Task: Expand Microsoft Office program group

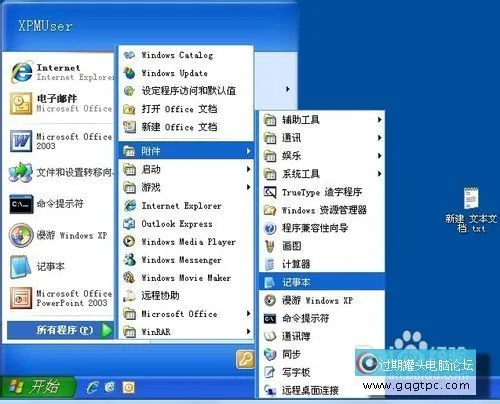Action: tap(186, 314)
